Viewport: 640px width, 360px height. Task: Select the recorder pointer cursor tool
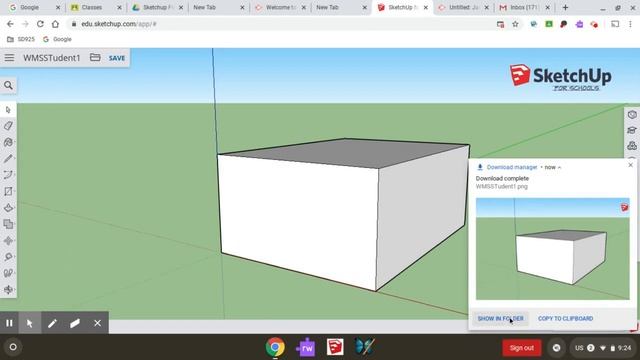click(x=29, y=323)
